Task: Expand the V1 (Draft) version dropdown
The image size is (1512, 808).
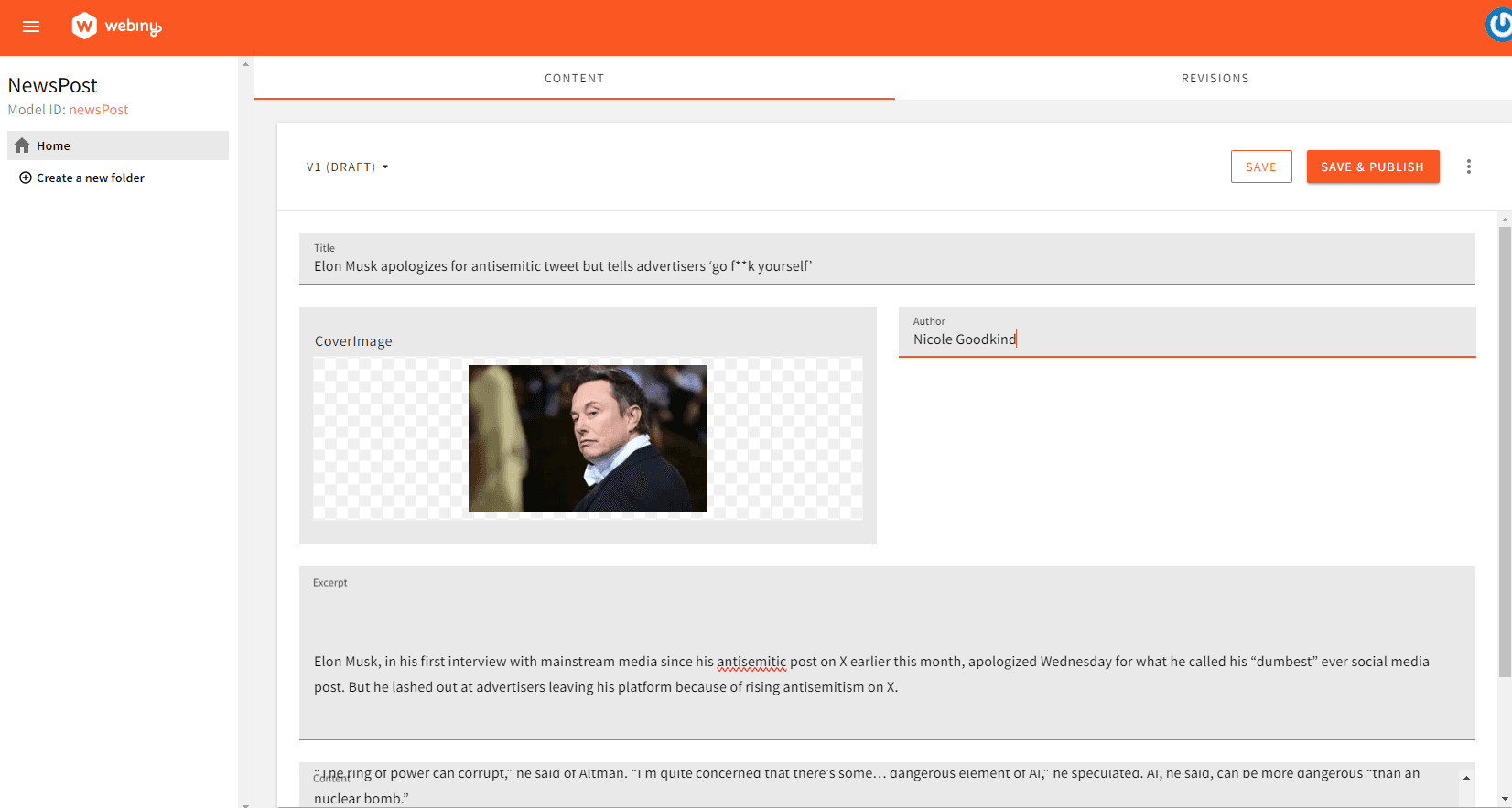Action: click(347, 167)
